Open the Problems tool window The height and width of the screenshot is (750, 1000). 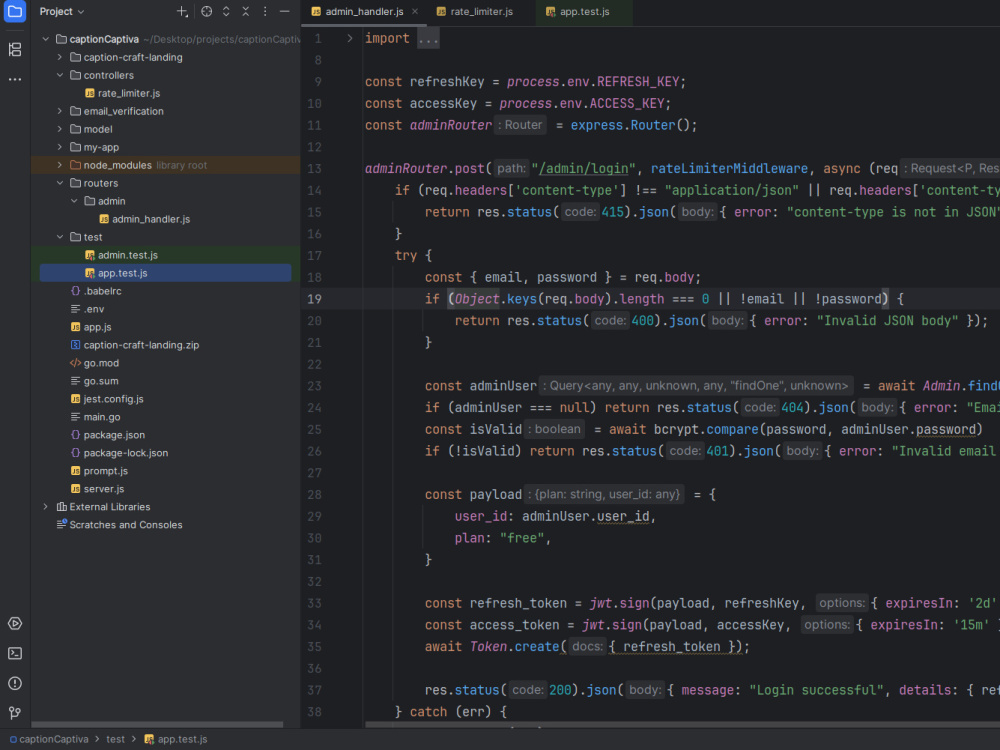tap(15, 683)
